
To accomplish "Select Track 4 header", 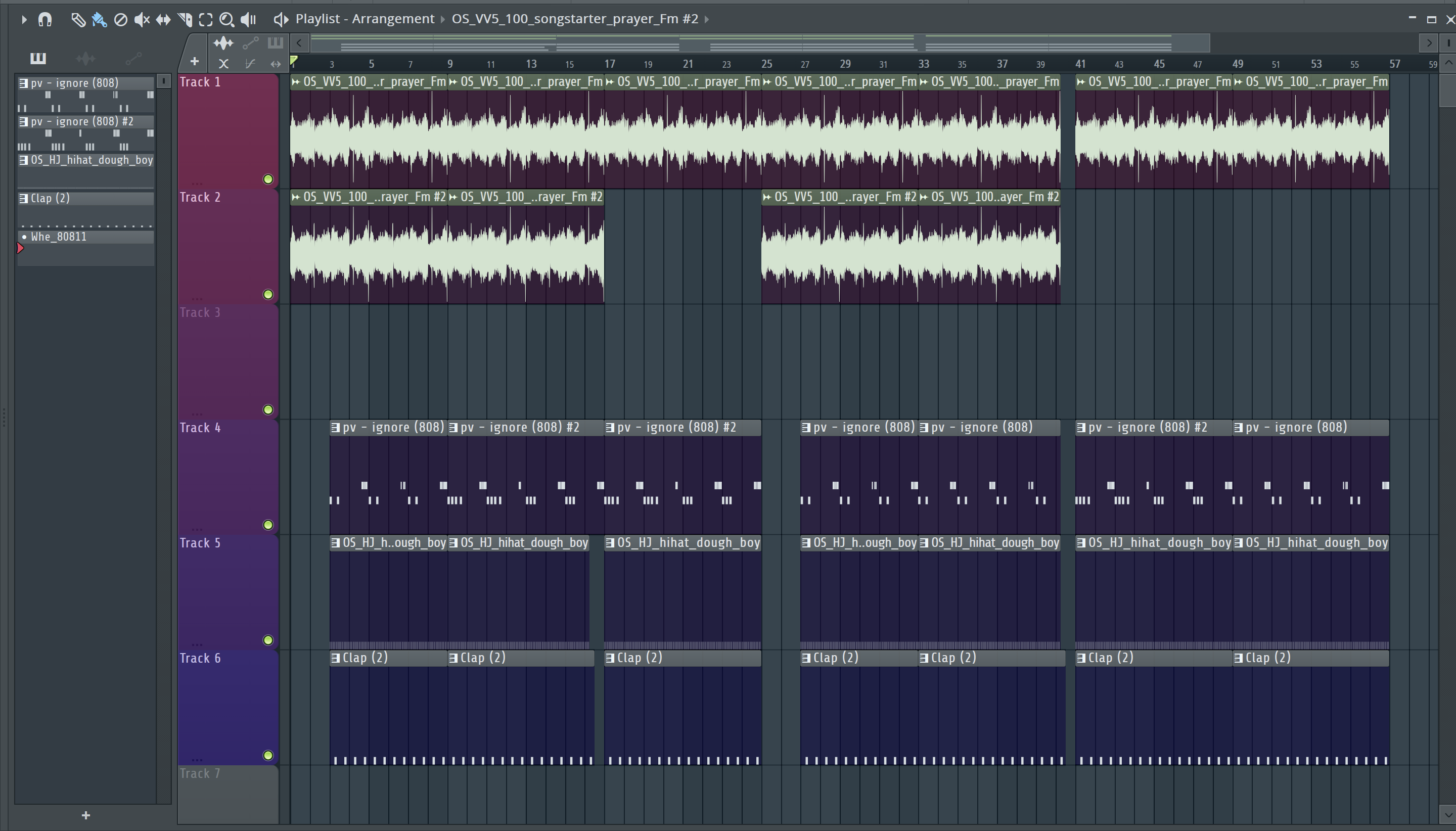I will click(x=227, y=477).
